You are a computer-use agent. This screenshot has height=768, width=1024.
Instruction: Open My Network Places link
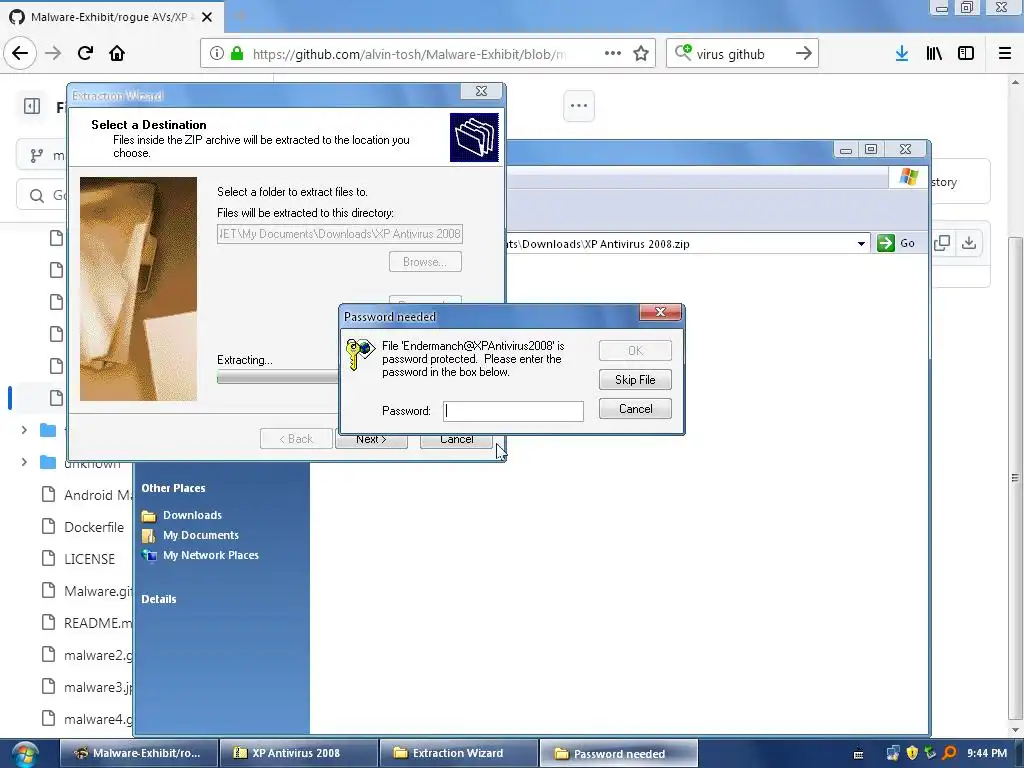pos(210,555)
